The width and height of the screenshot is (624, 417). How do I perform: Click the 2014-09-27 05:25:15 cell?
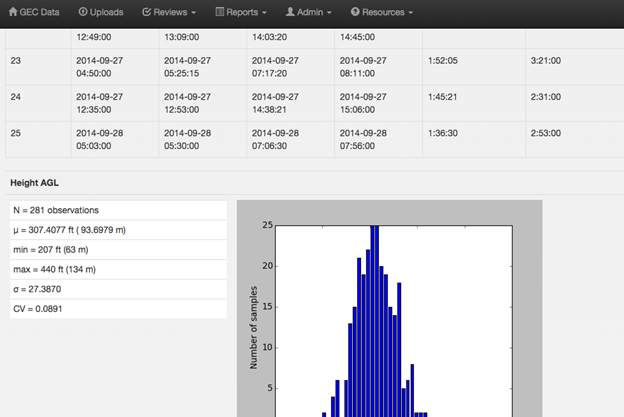[x=203, y=67]
